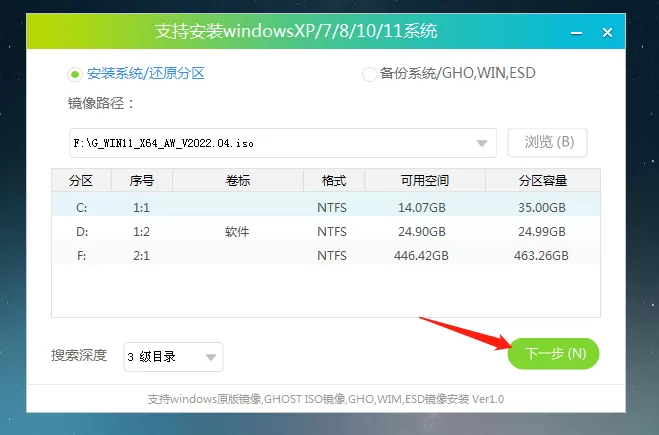Select the C: partition row
Screen dimensions: 659x435
pos(326,207)
